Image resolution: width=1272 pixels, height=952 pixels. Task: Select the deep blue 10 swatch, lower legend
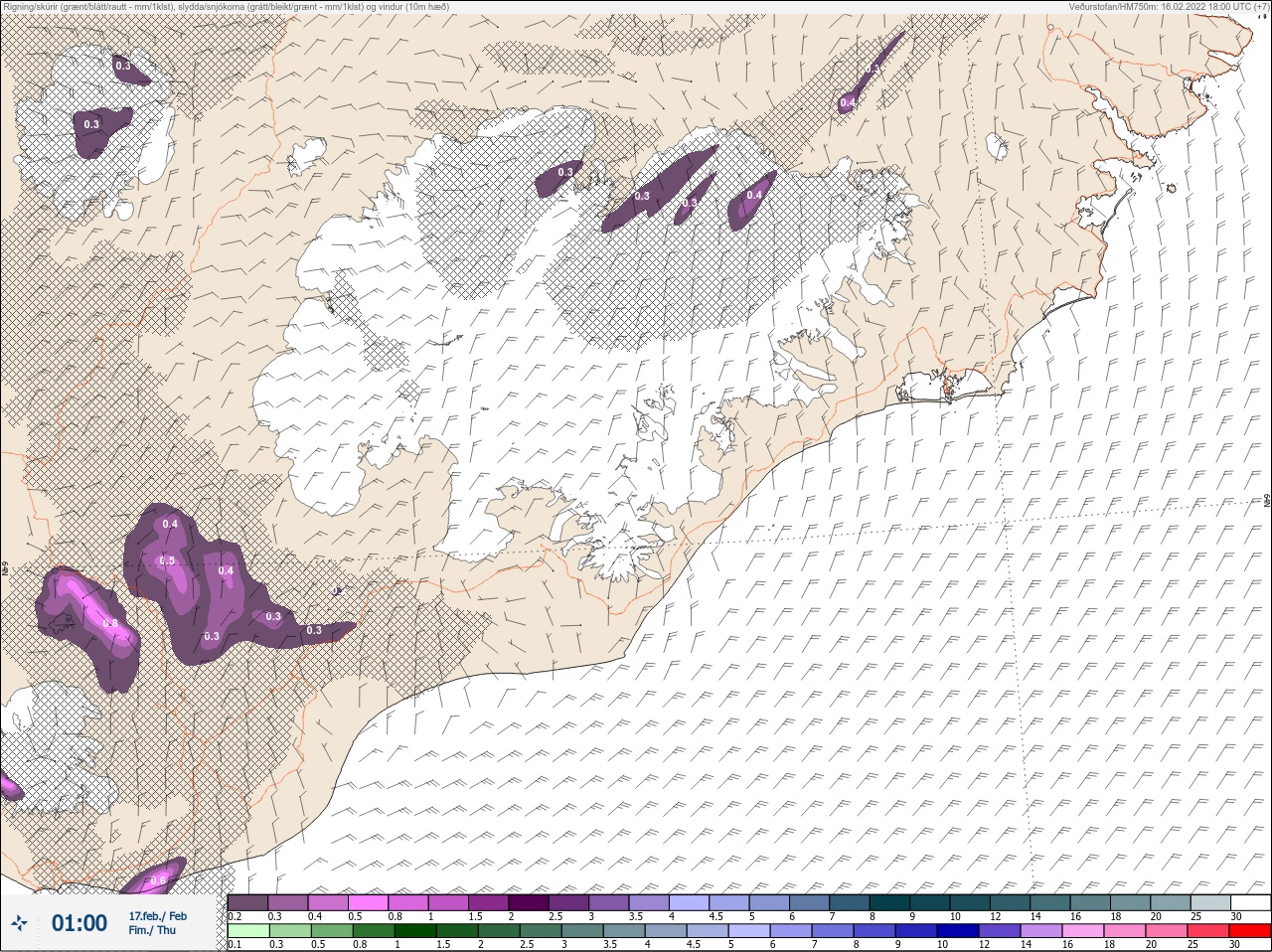(958, 931)
